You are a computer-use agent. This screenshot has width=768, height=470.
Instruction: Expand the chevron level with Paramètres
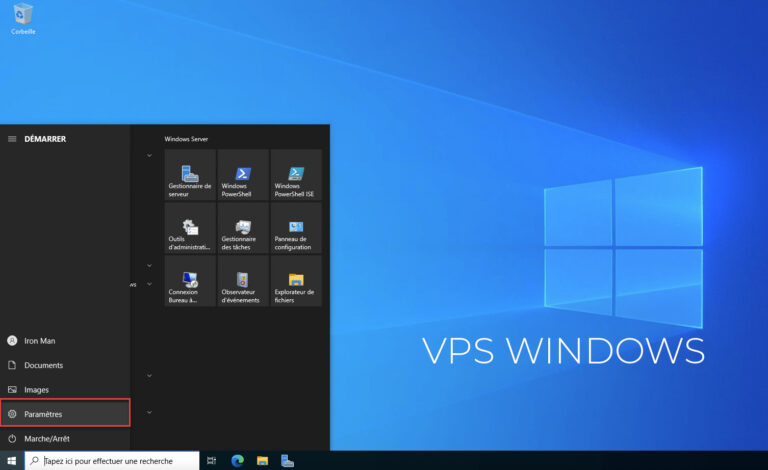point(149,413)
